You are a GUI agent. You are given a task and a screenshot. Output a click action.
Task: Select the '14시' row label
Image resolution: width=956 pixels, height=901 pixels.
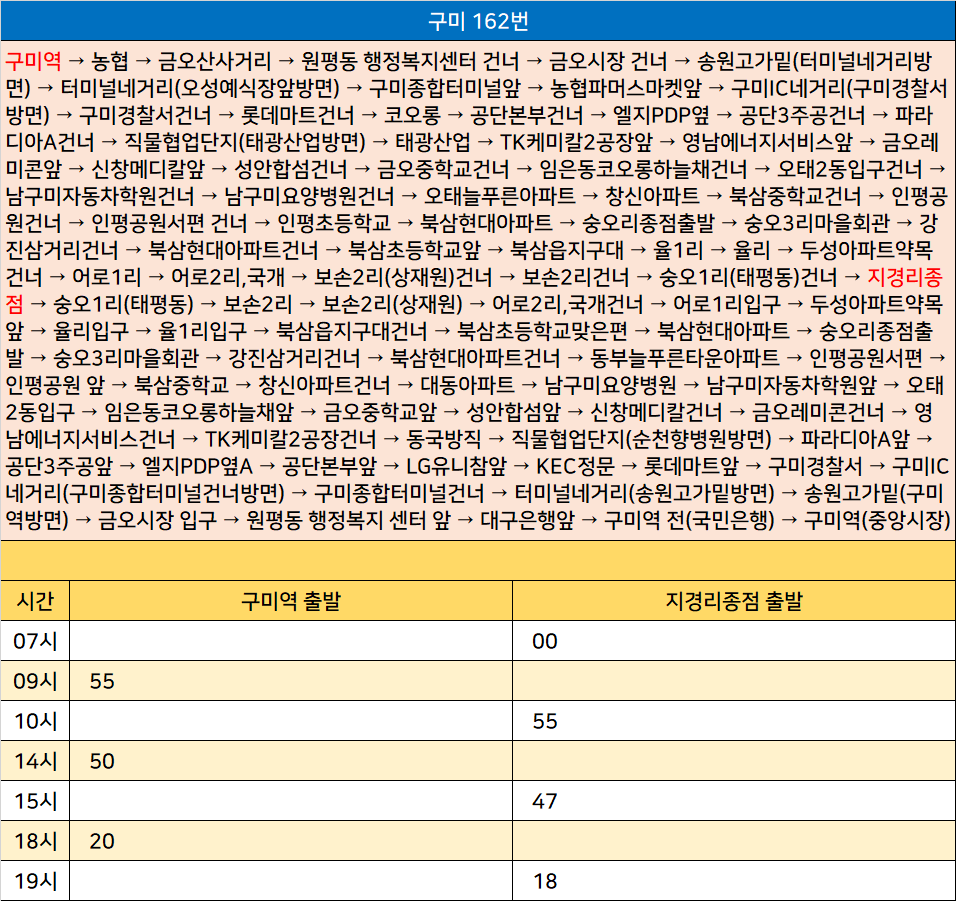(x=35, y=761)
